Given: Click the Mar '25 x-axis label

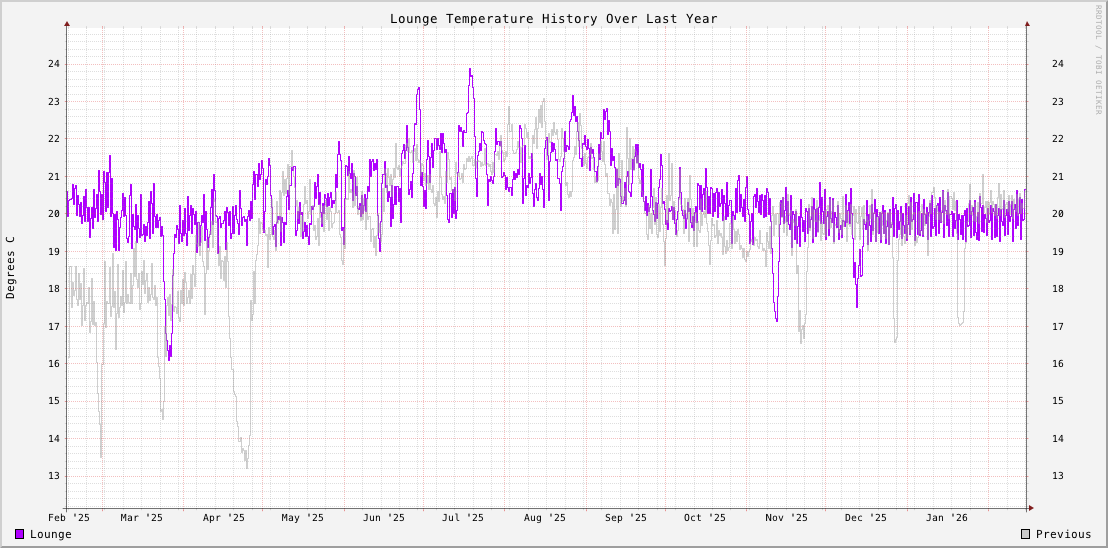Looking at the screenshot, I should click(141, 518).
